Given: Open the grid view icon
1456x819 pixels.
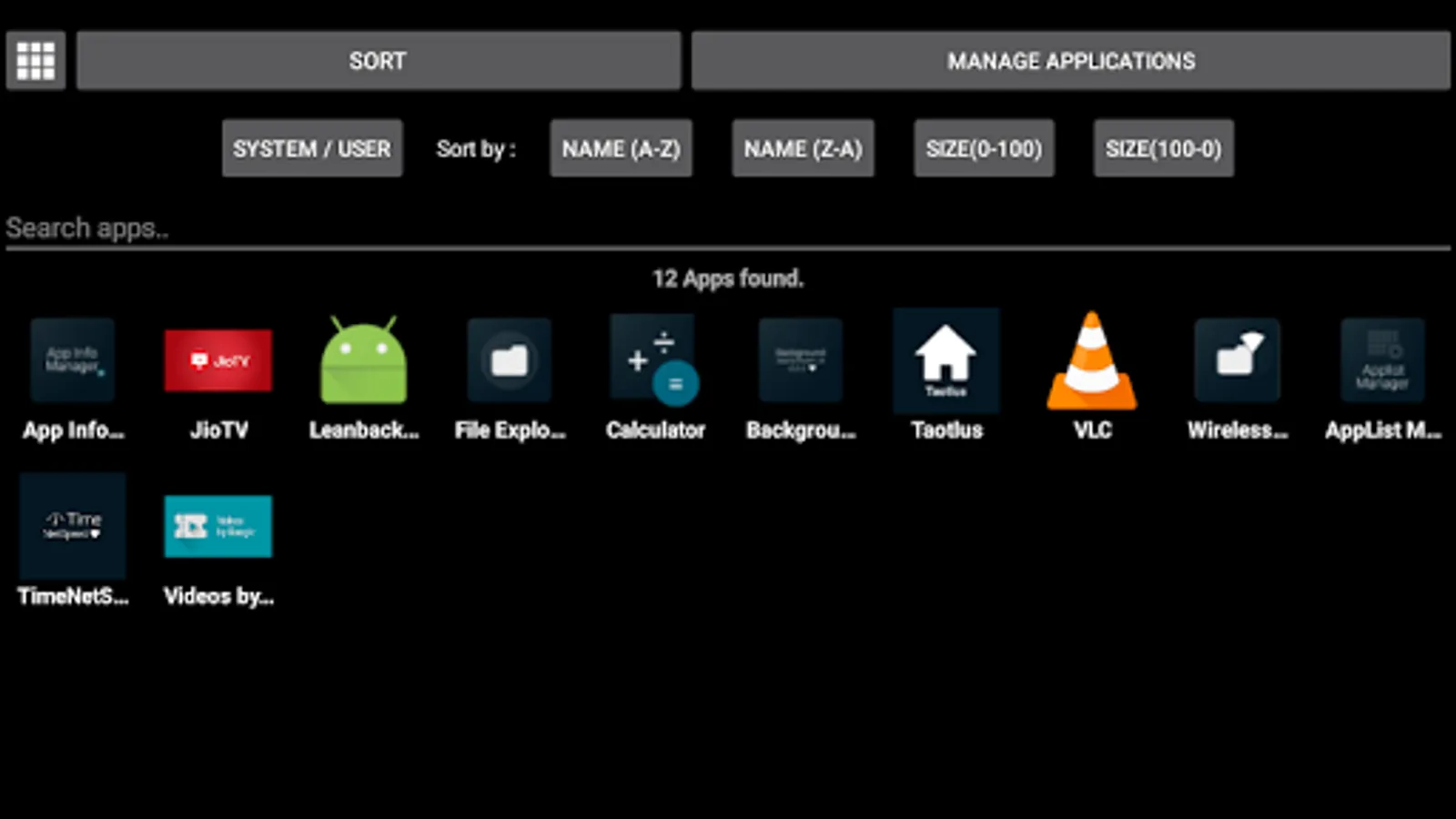Looking at the screenshot, I should click(35, 61).
